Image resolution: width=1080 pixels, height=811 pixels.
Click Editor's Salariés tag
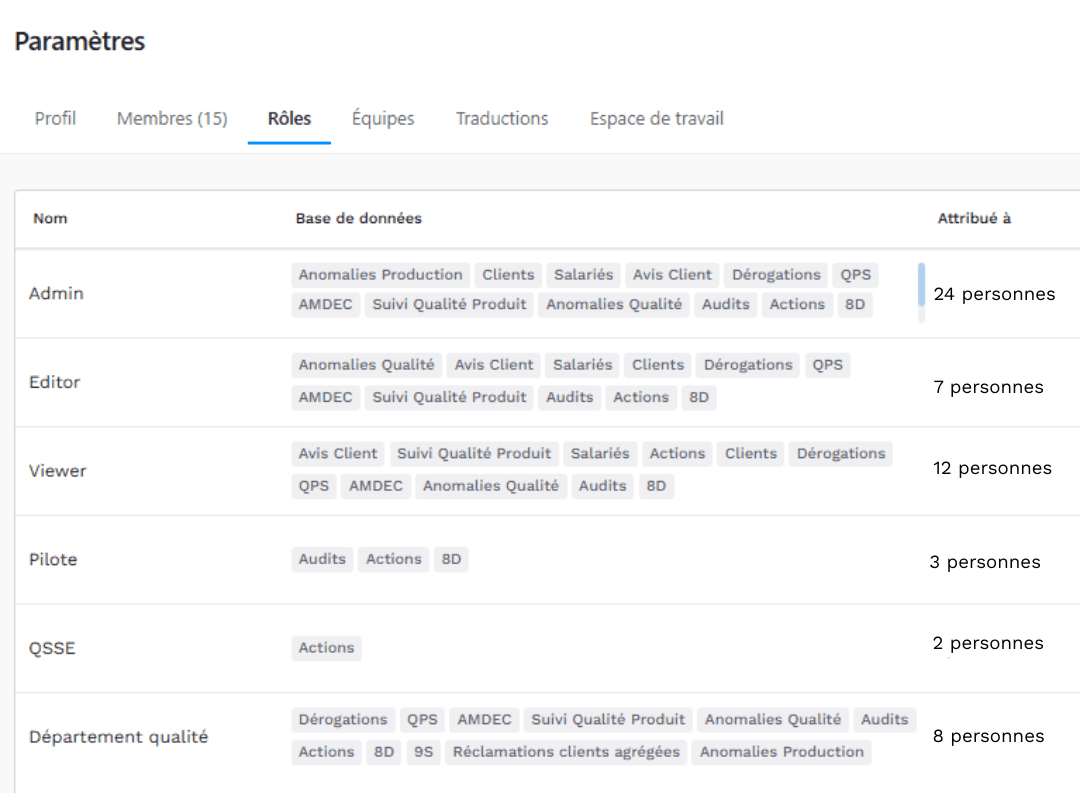coord(583,365)
